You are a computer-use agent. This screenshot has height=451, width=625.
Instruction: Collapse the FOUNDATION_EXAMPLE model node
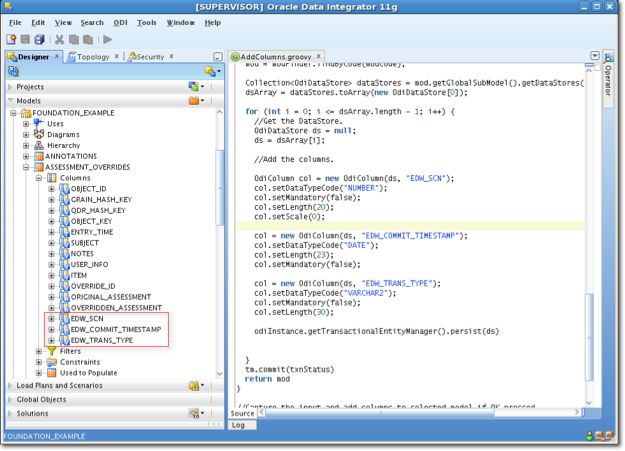click(13, 113)
